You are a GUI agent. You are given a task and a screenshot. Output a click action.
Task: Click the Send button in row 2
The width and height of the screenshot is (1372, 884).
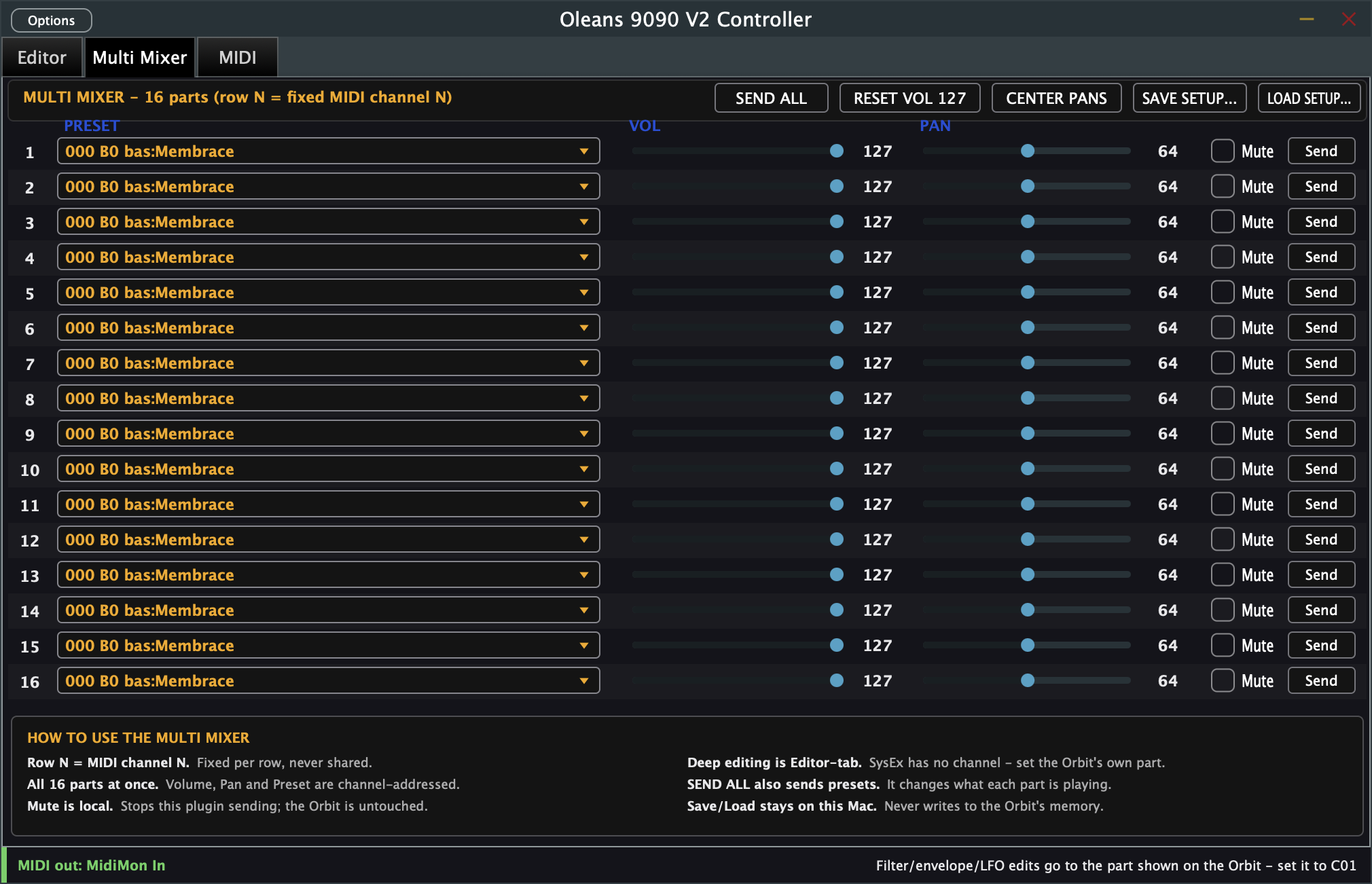click(x=1321, y=187)
